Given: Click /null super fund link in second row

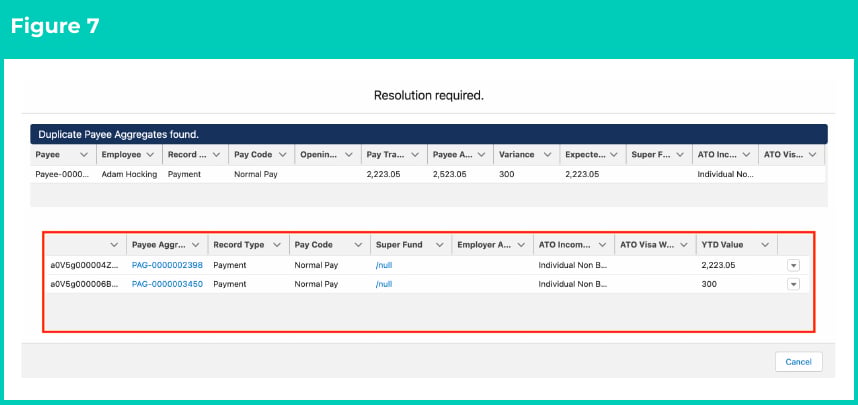Looking at the screenshot, I should point(384,285).
